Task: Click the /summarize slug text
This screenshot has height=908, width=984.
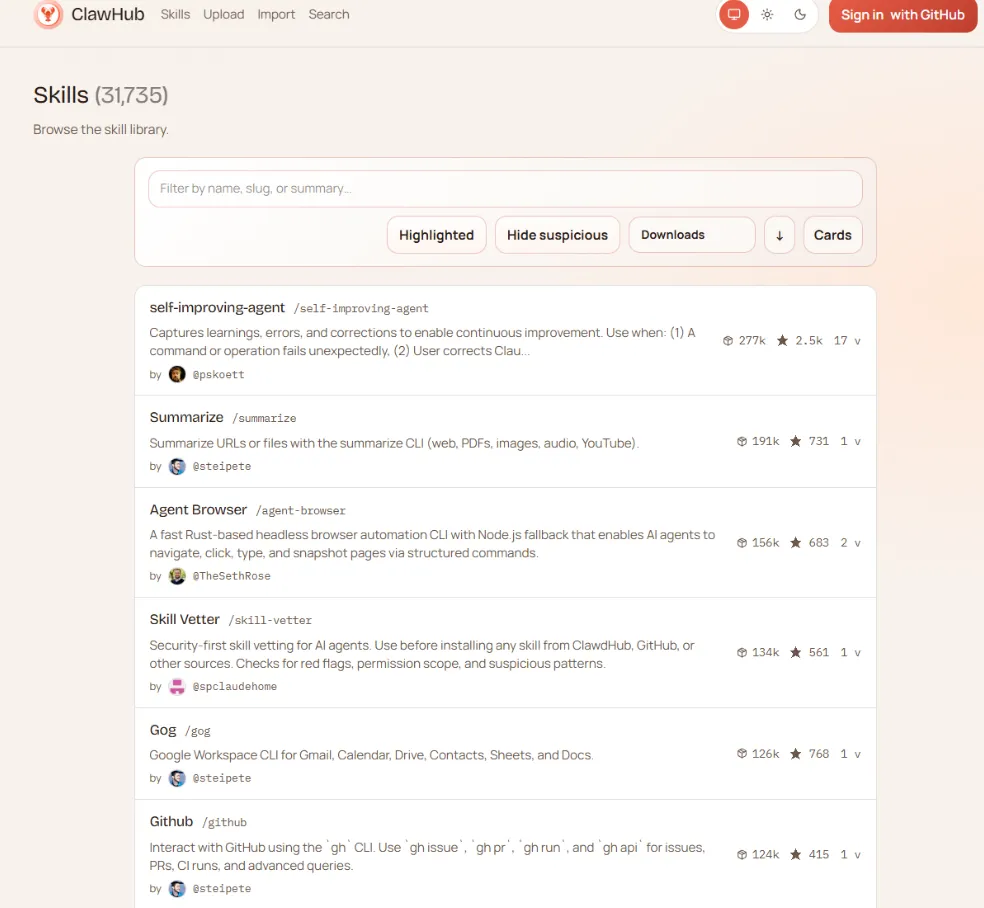Action: pyautogui.click(x=264, y=419)
